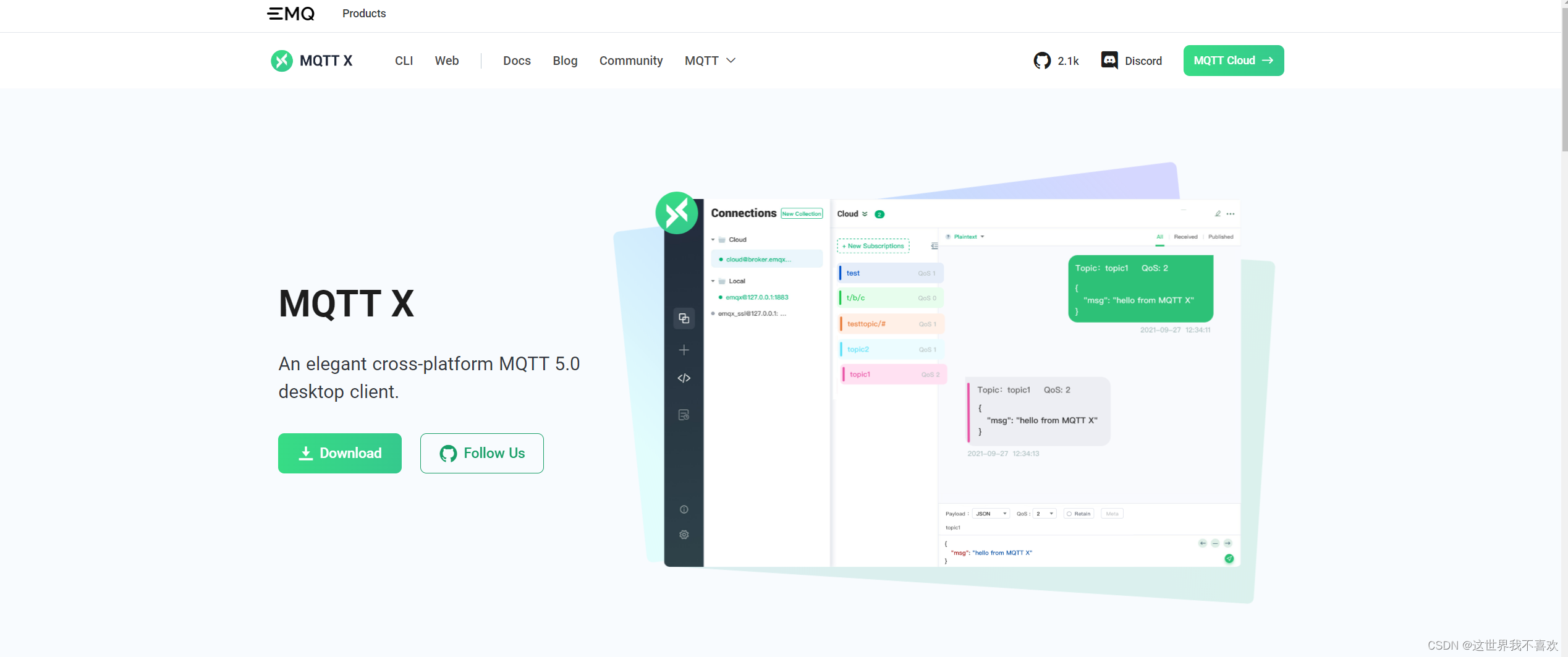Click the large MQTT X round logo on preview
This screenshot has width=1568, height=657.
(x=677, y=213)
